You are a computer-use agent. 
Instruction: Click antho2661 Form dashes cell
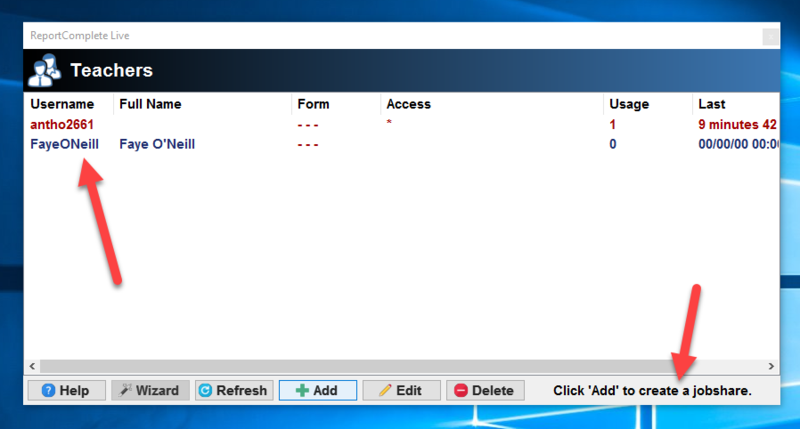(308, 125)
